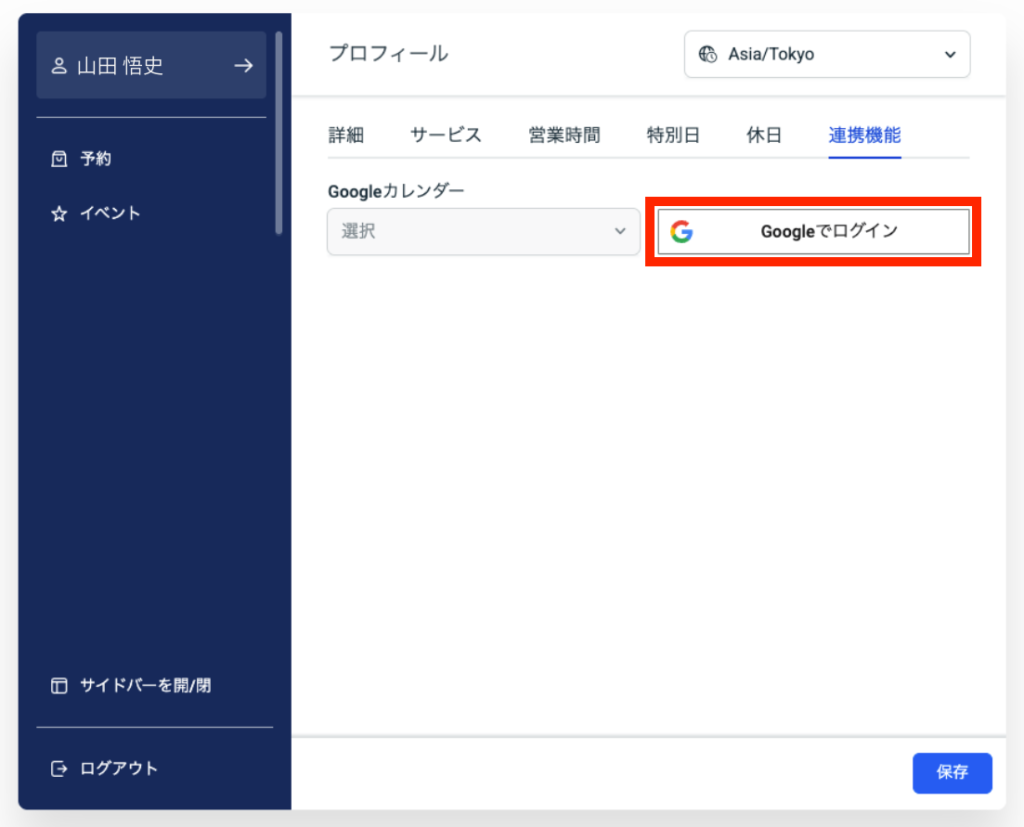
Task: Open the 休日 tab
Action: pyautogui.click(x=764, y=136)
